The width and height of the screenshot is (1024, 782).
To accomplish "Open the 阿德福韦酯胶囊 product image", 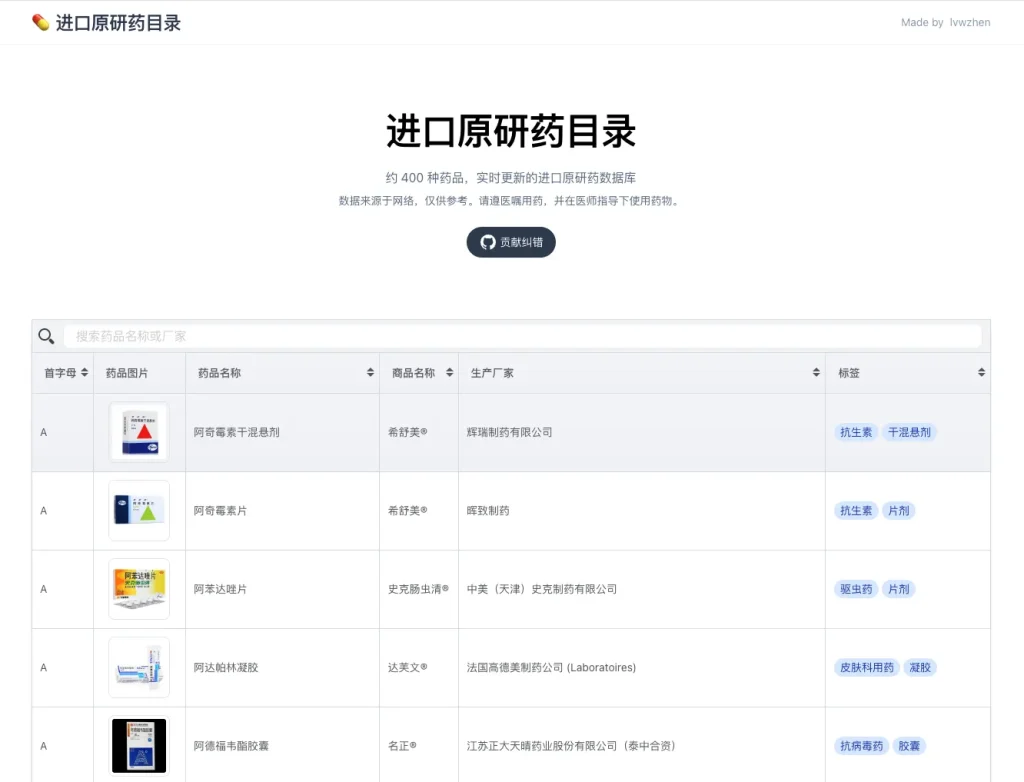I will point(139,745).
